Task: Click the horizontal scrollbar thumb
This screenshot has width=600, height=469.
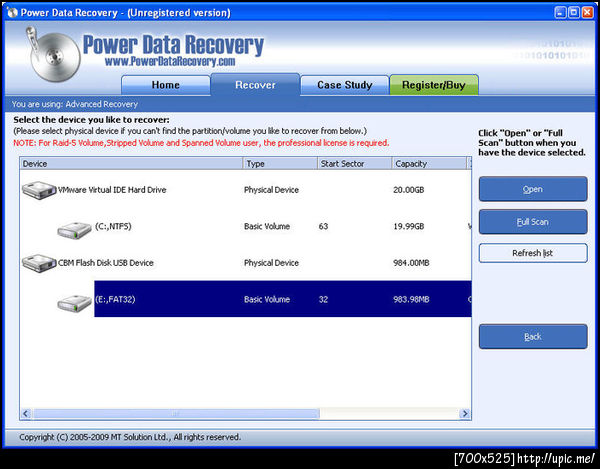Action: [x=176, y=414]
